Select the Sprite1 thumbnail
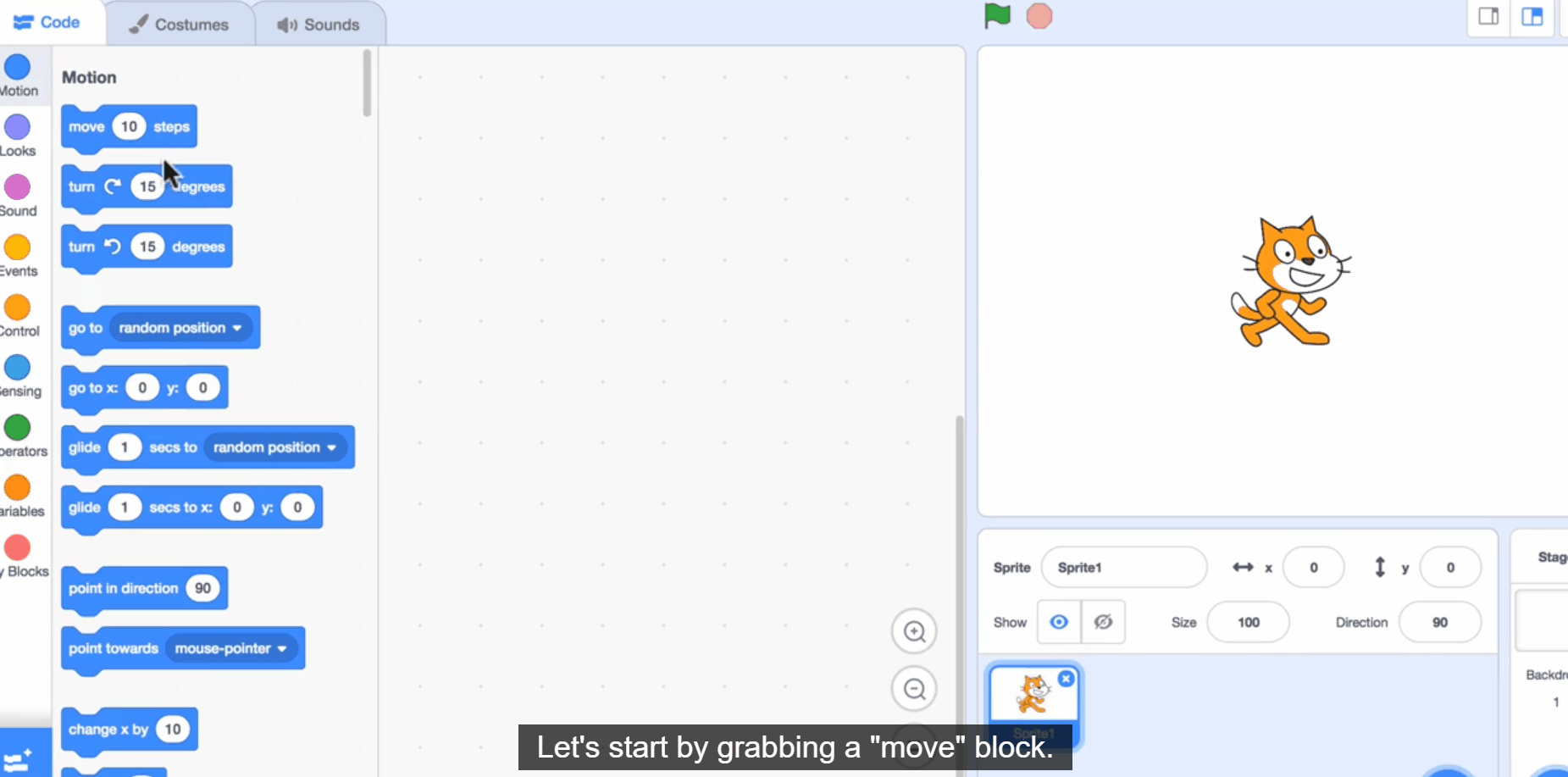Viewport: 1568px width, 777px height. [1033, 696]
